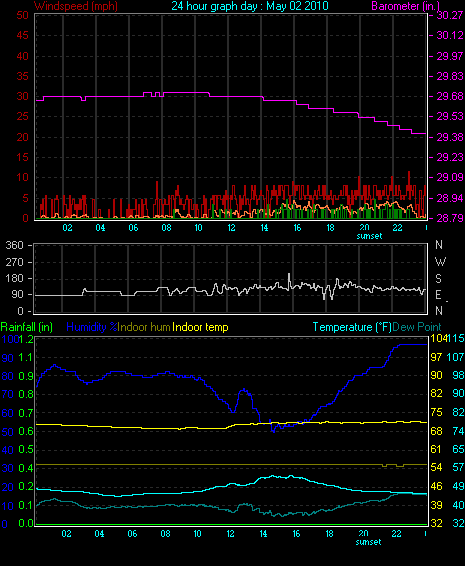The image size is (465, 566).
Task: Pick rainfall axis value '0.4'
Action: 26,468
